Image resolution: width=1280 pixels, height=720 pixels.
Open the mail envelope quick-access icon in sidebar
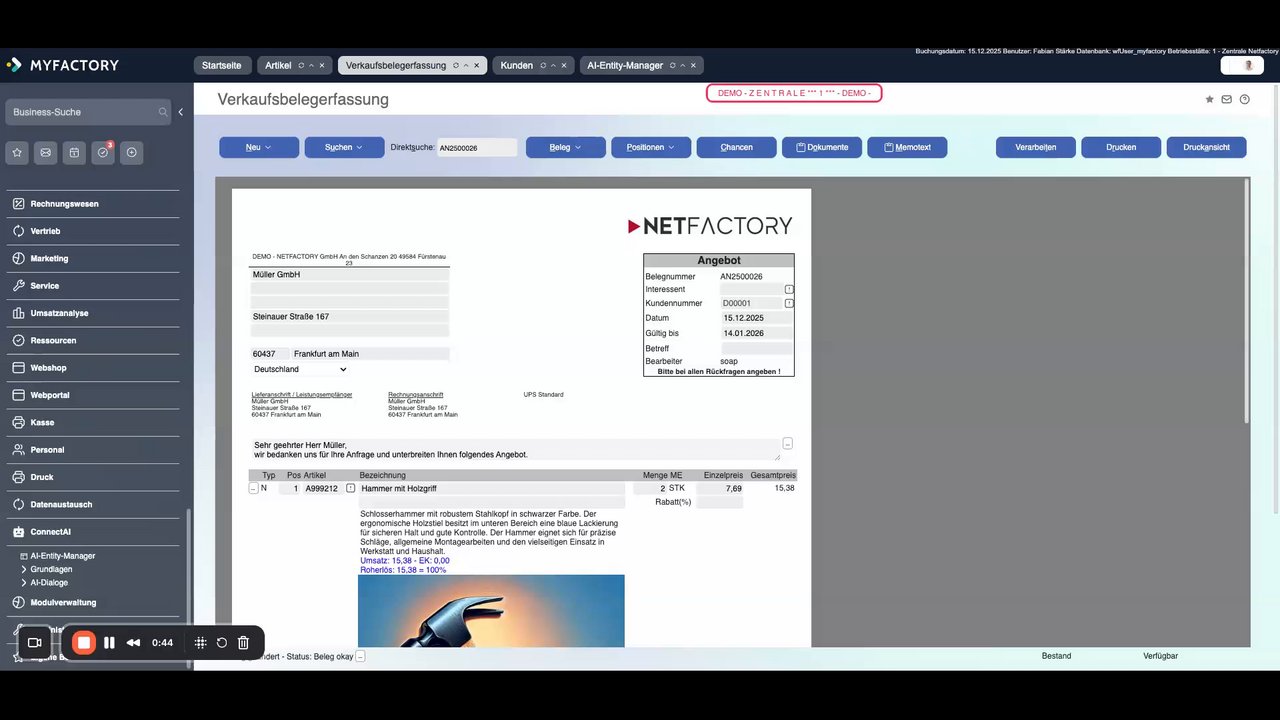pyautogui.click(x=45, y=153)
